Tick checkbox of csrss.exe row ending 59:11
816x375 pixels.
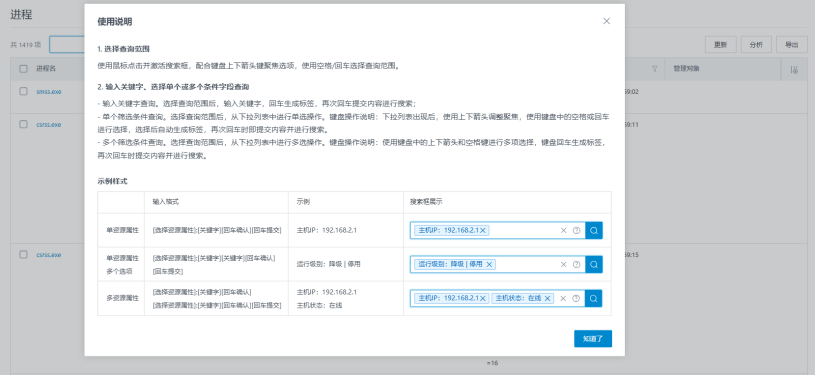coord(23,124)
